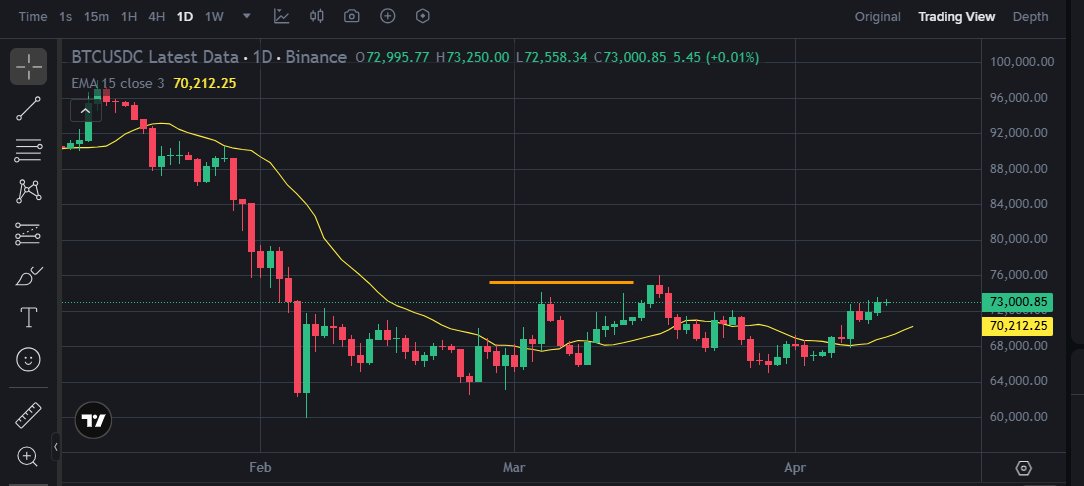Click the TradingView logo badge

(x=93, y=420)
